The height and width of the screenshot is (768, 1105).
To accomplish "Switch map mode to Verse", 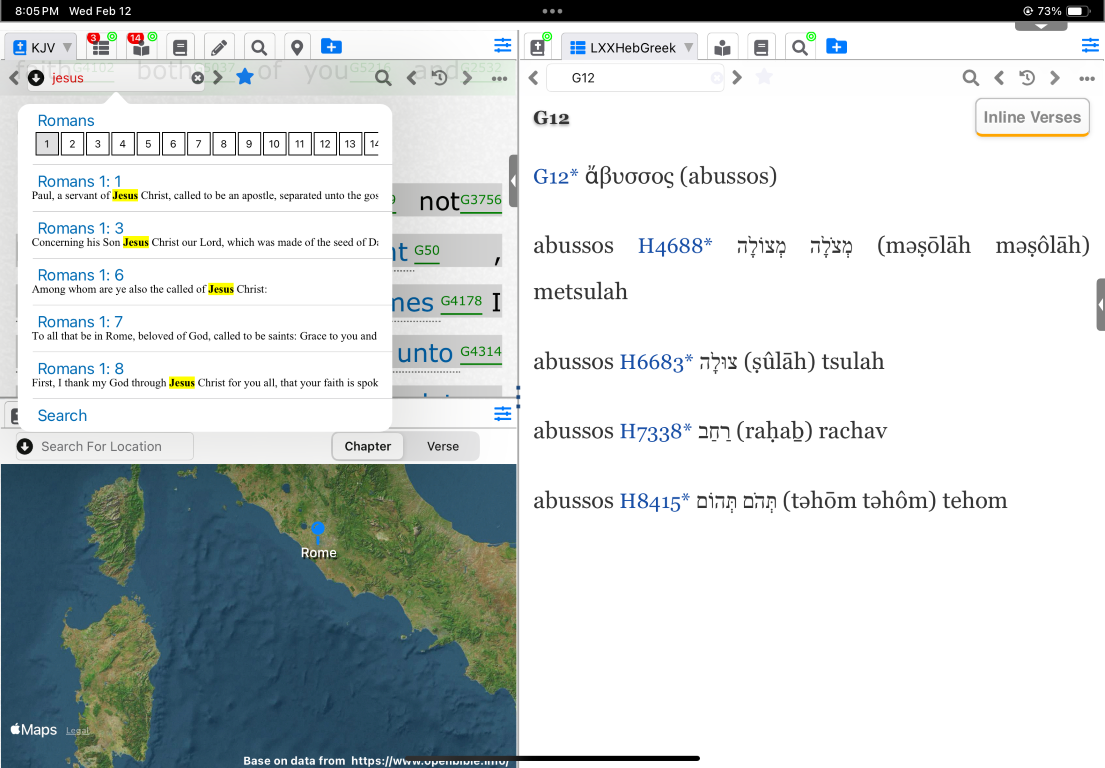I will click(x=442, y=446).
